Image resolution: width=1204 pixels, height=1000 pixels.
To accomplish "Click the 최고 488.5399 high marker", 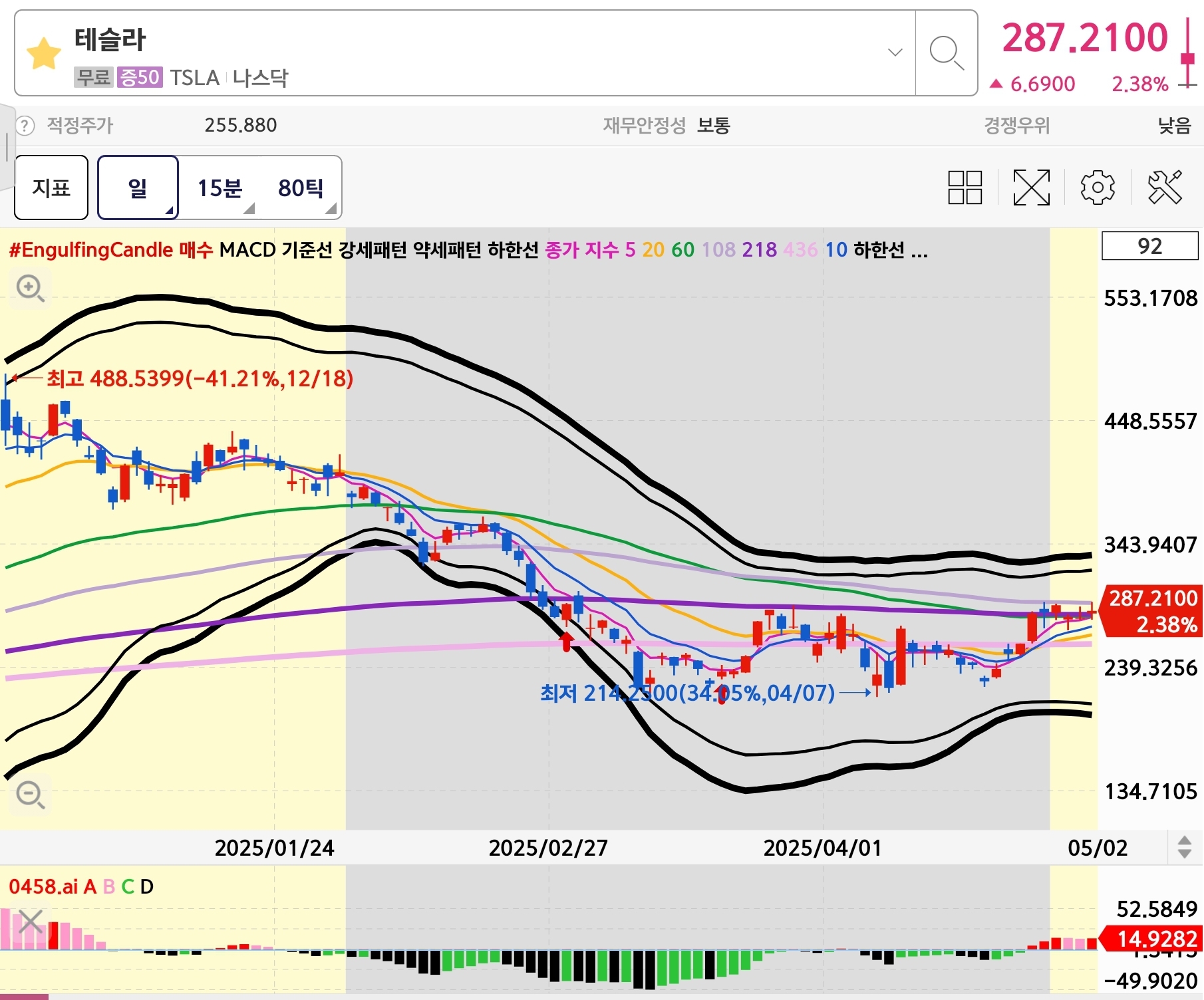I will (200, 379).
